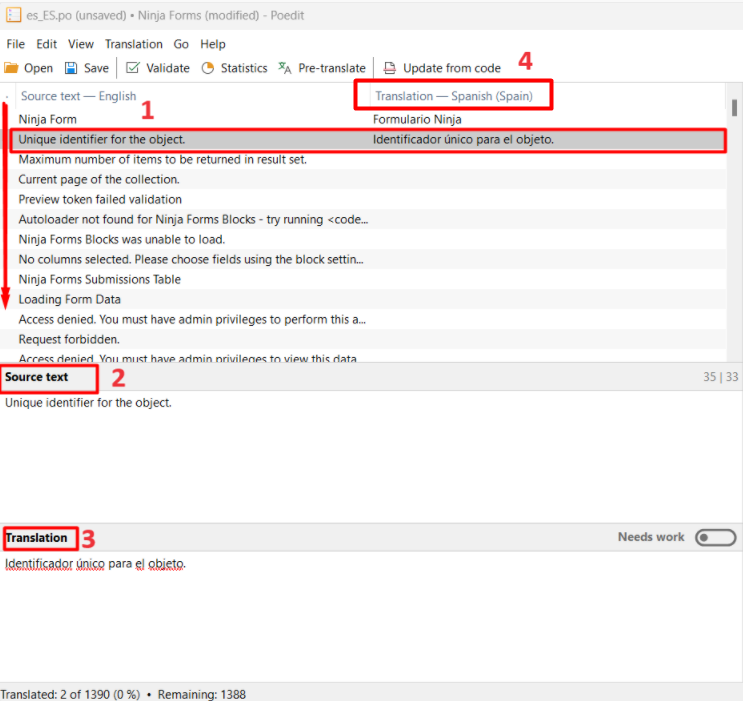743x701 pixels.
Task: Open the Translation menu
Action: click(x=133, y=44)
